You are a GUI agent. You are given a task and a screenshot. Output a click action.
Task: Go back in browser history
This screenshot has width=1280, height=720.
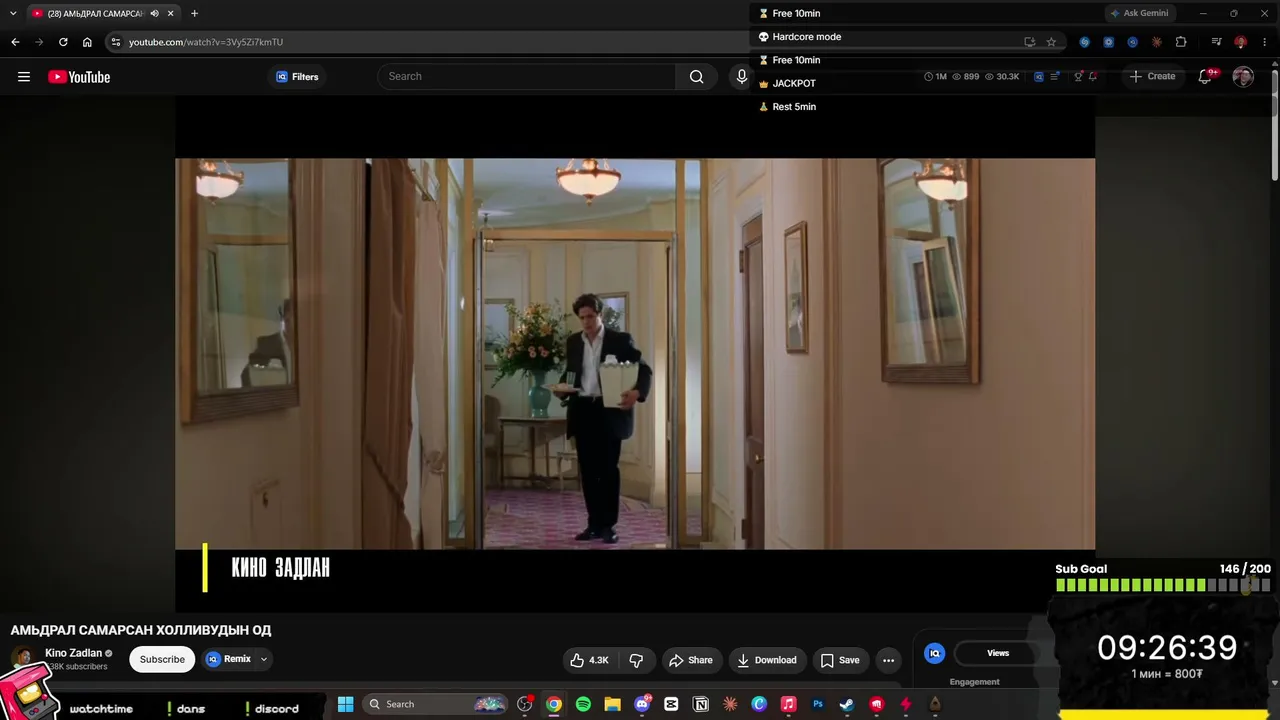click(x=15, y=42)
